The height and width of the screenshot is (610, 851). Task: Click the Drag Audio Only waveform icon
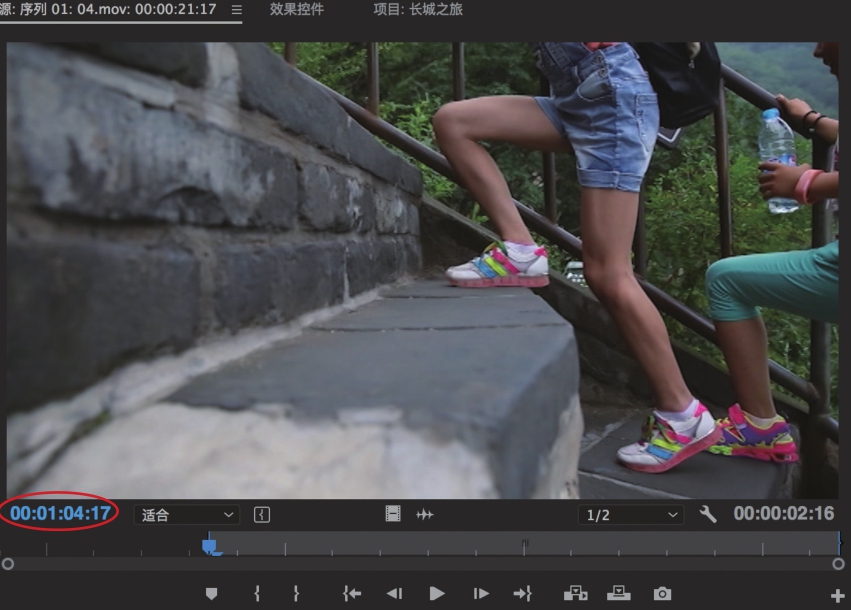click(425, 514)
